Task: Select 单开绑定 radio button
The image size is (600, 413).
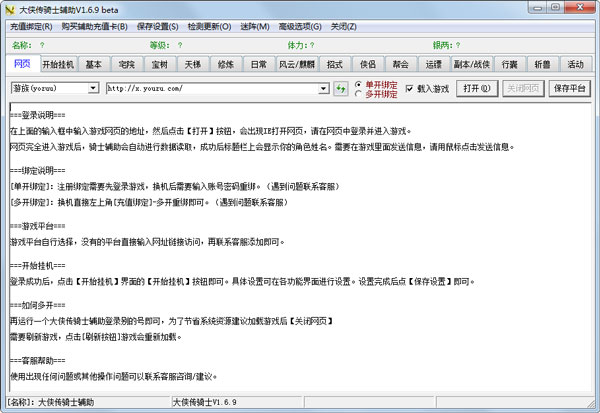Action: [358, 83]
